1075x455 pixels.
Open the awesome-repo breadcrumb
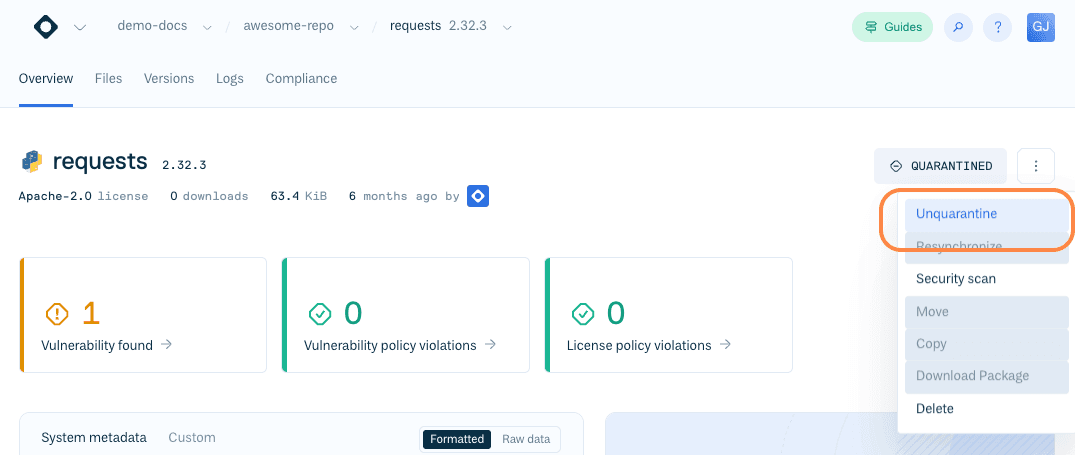click(289, 26)
